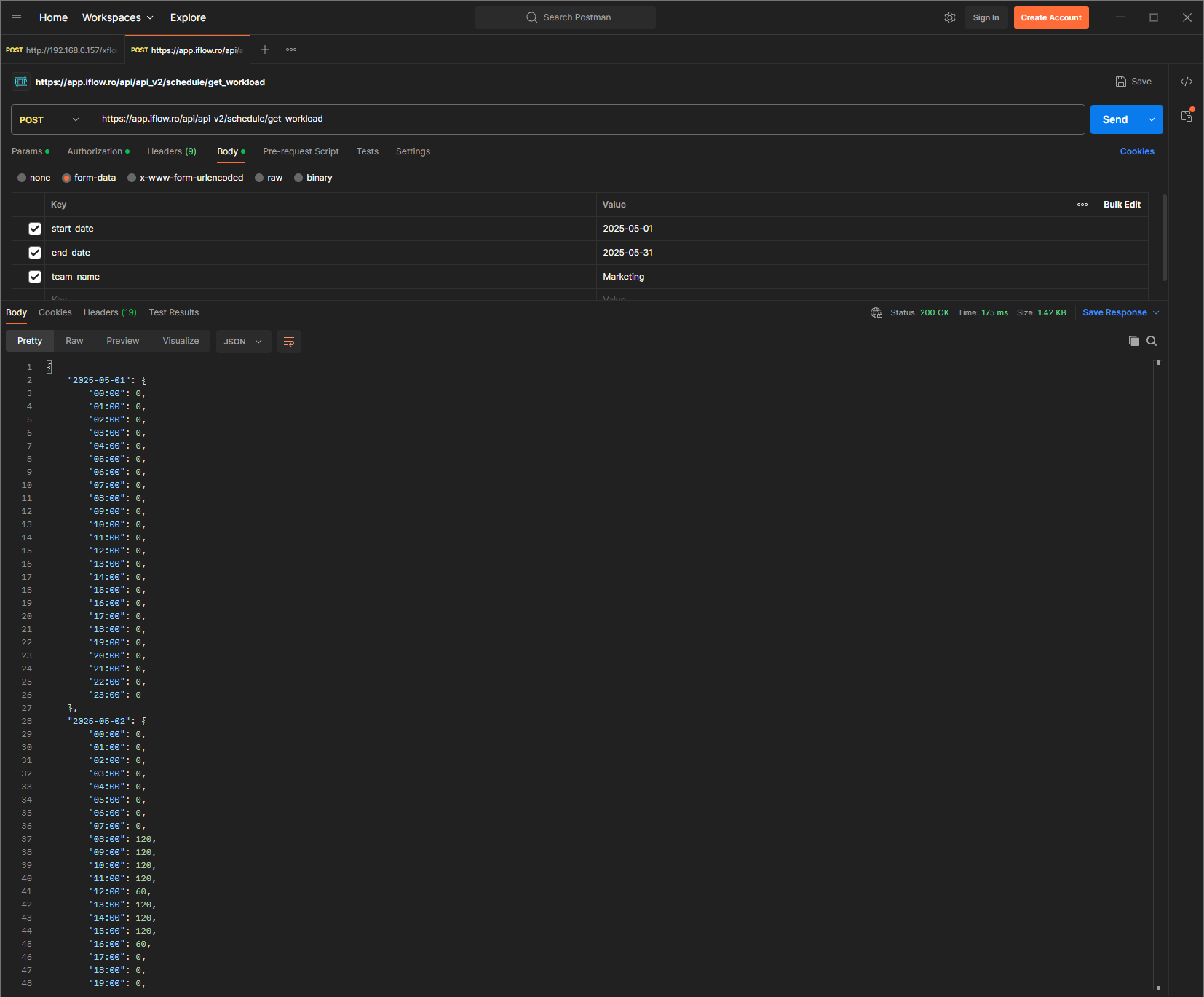Copy the response body to clipboard
Screen dimensions: 1204x997
click(1134, 341)
